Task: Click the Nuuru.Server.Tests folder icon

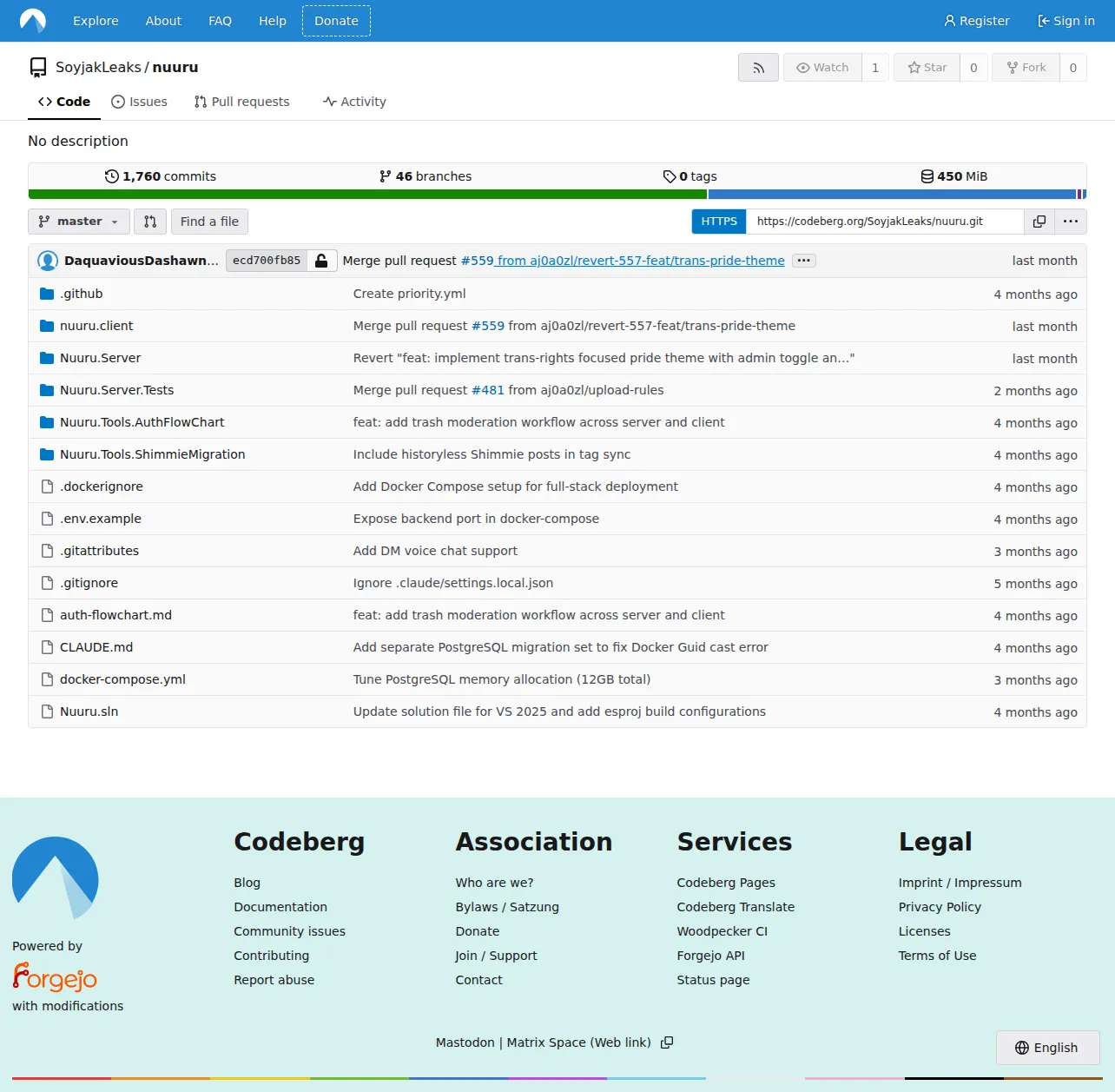Action: (x=47, y=390)
